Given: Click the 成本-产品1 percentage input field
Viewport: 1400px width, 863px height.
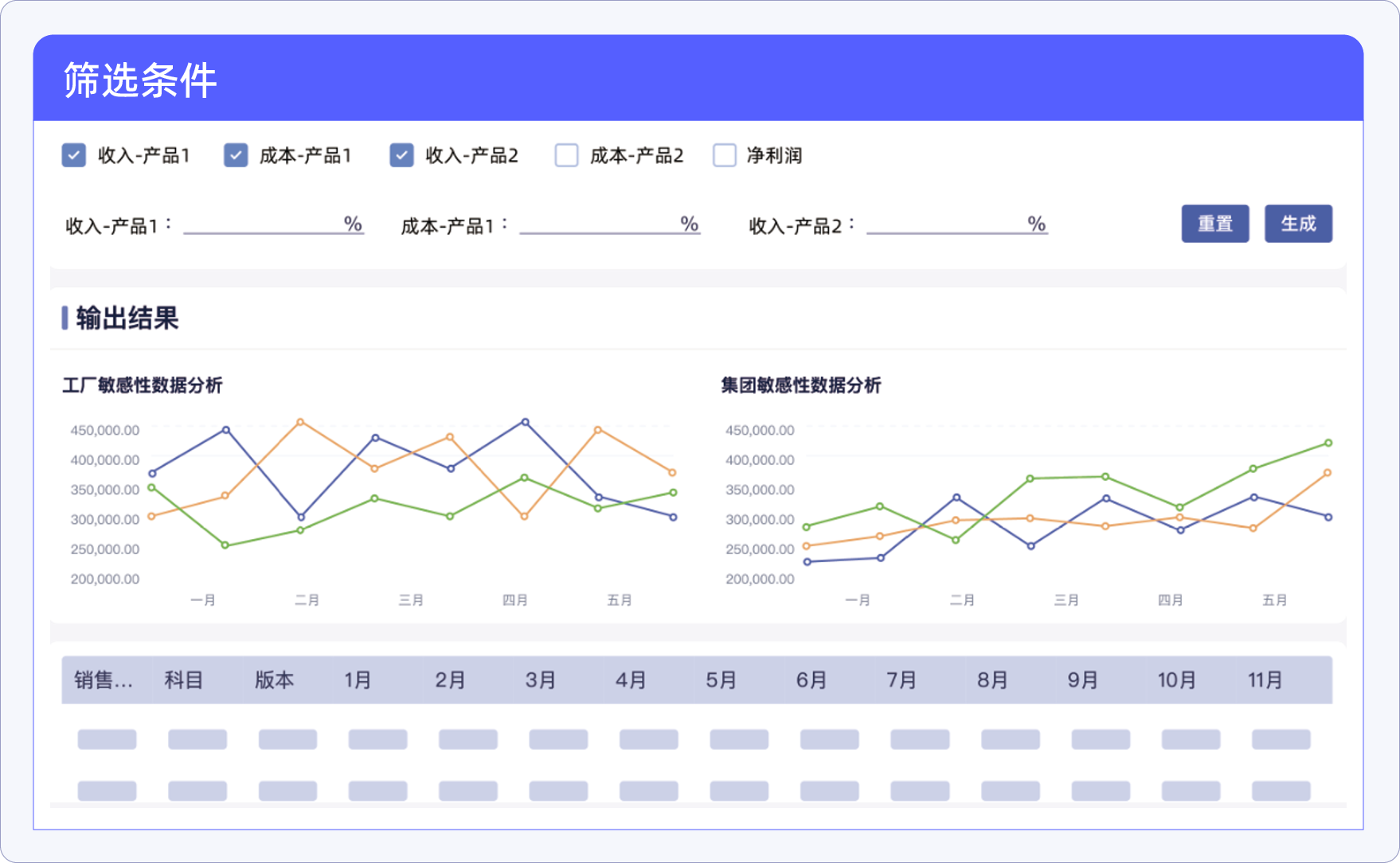Looking at the screenshot, I should tap(599, 225).
